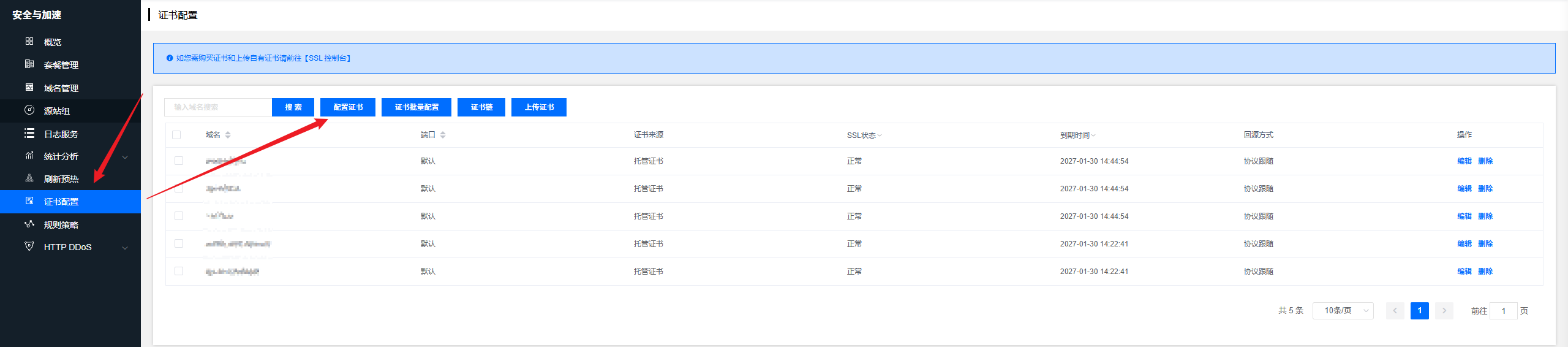The image size is (1568, 347).
Task: Expand the 统计分析 submenu chevron
Action: tap(125, 157)
